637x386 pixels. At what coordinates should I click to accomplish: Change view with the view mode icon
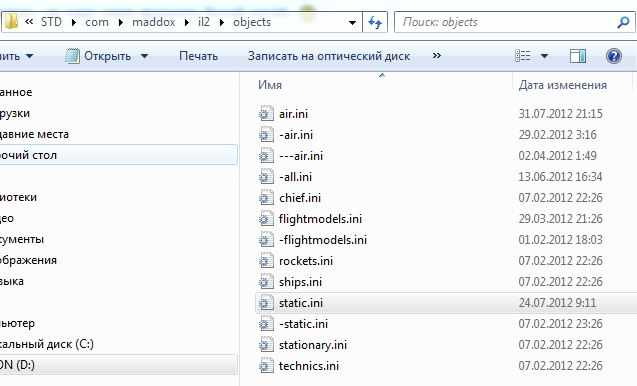click(x=522, y=56)
